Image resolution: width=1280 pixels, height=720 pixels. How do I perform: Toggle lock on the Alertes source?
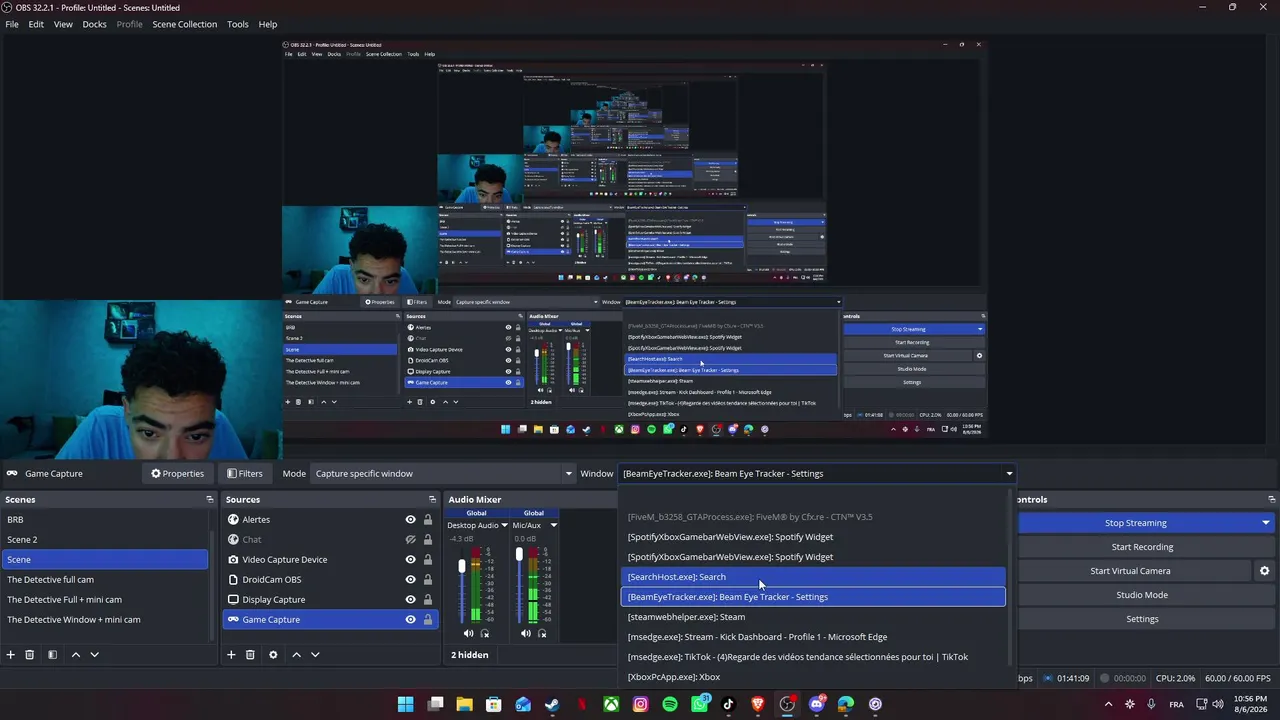click(428, 520)
